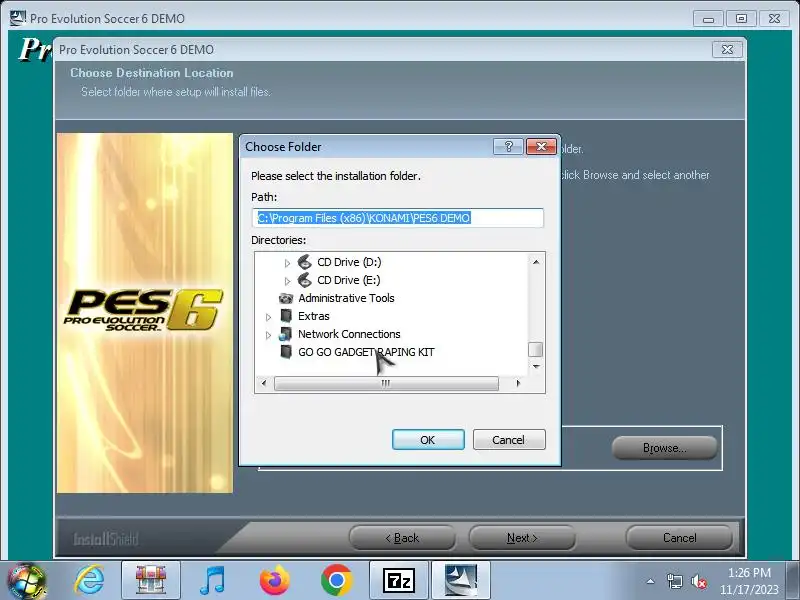Image resolution: width=800 pixels, height=600 pixels.
Task: Switch to the installer taskbar icon
Action: pyautogui.click(x=461, y=581)
